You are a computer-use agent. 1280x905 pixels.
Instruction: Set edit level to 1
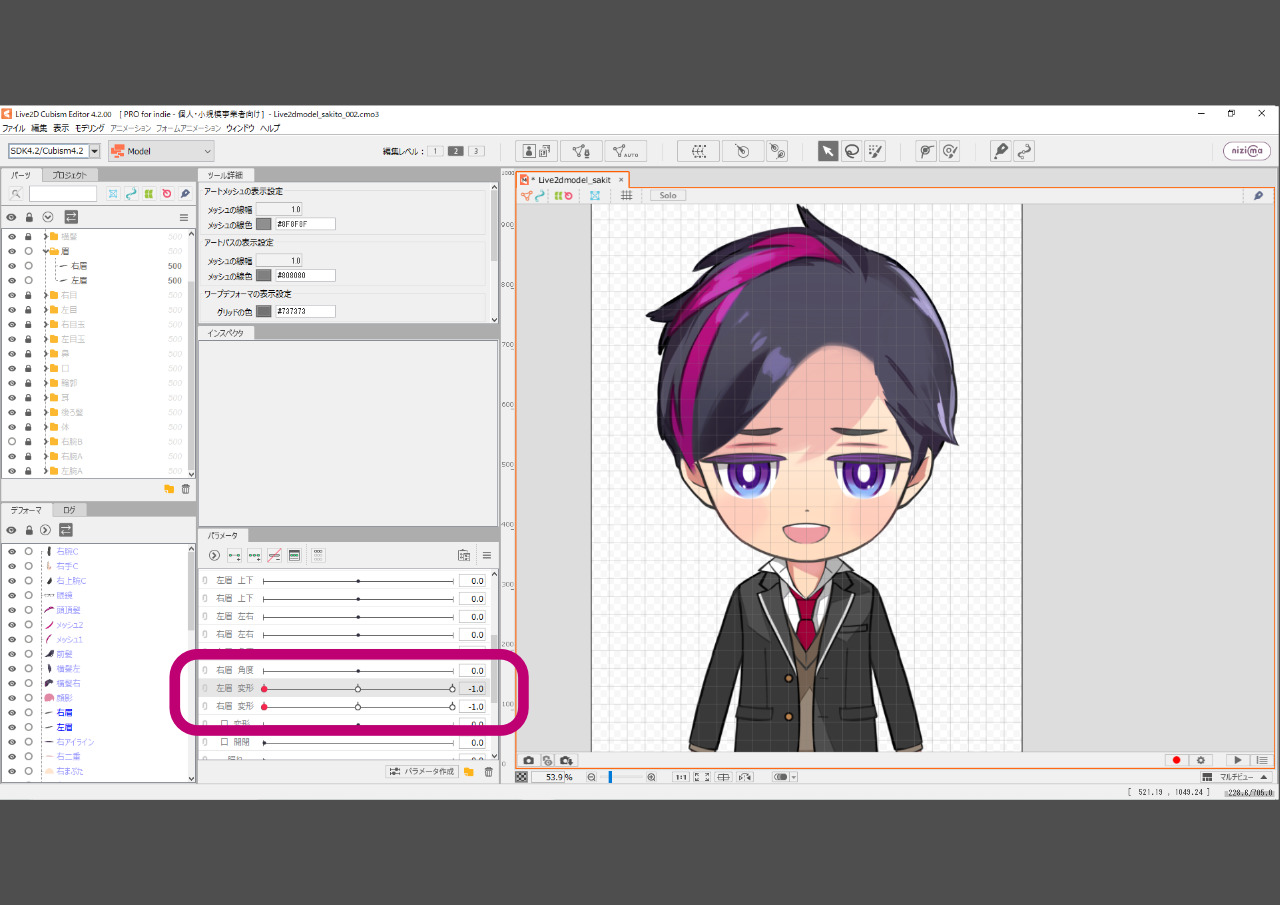435,151
